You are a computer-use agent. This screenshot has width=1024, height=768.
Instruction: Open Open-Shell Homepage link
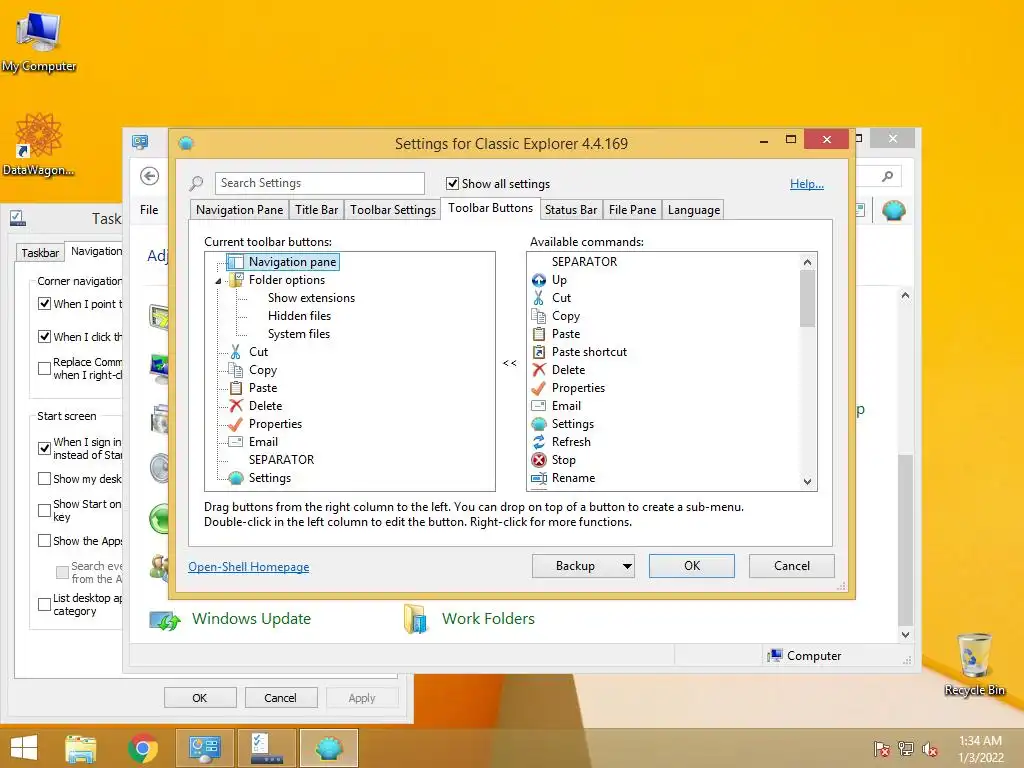(x=249, y=567)
